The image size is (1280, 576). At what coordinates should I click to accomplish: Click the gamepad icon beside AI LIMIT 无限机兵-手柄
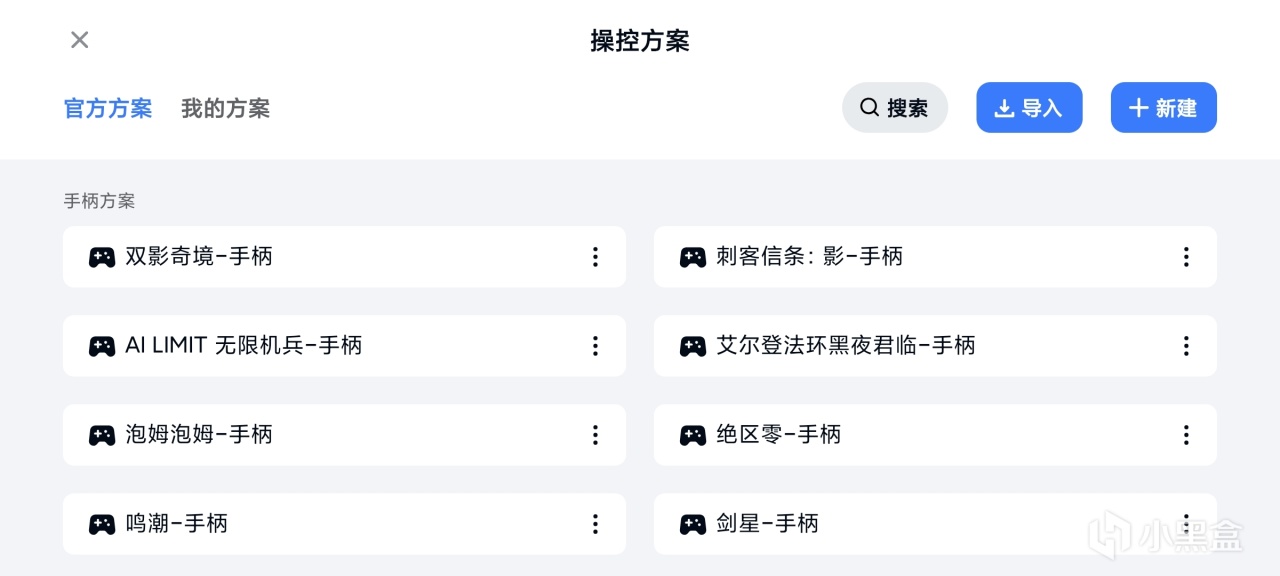point(102,346)
